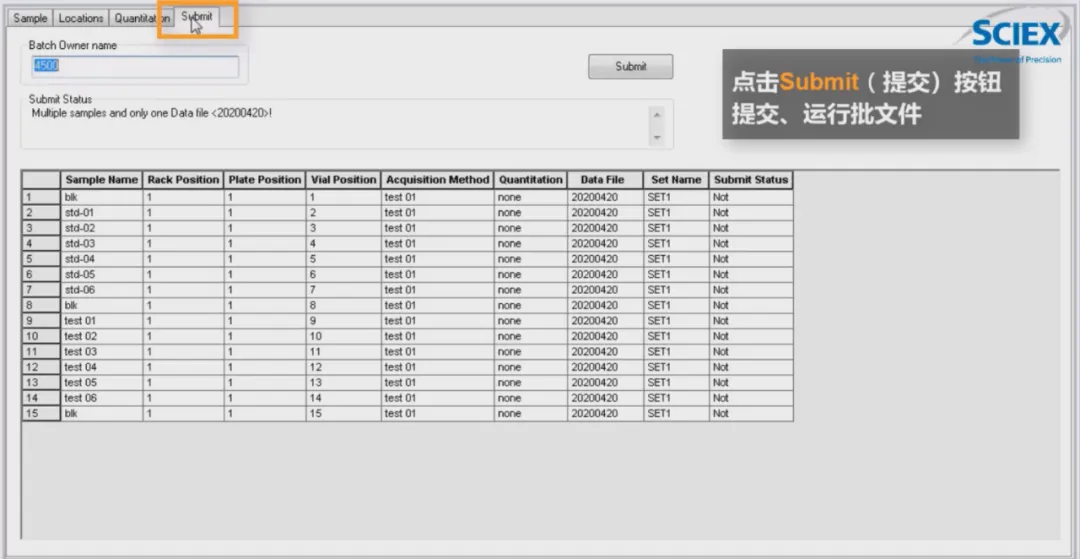1080x559 pixels.
Task: Click the std-01 sample name cell
Action: click(x=102, y=212)
